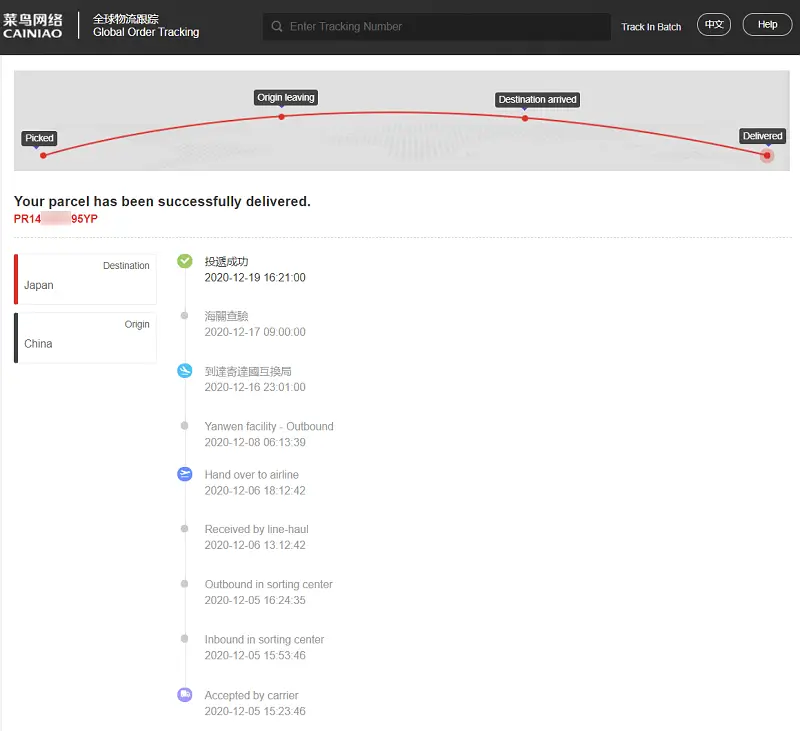800x731 pixels.
Task: Click the Japan destination card
Action: click(x=86, y=278)
